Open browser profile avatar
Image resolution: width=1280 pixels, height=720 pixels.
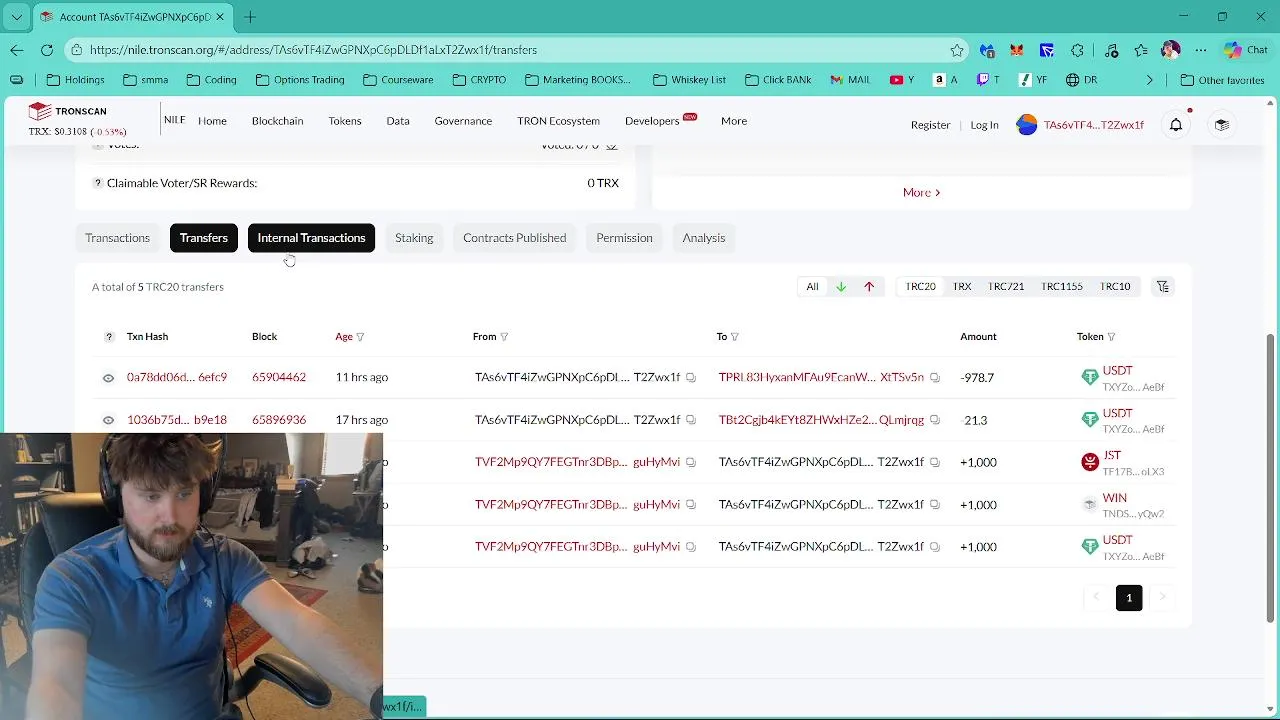pos(1171,50)
